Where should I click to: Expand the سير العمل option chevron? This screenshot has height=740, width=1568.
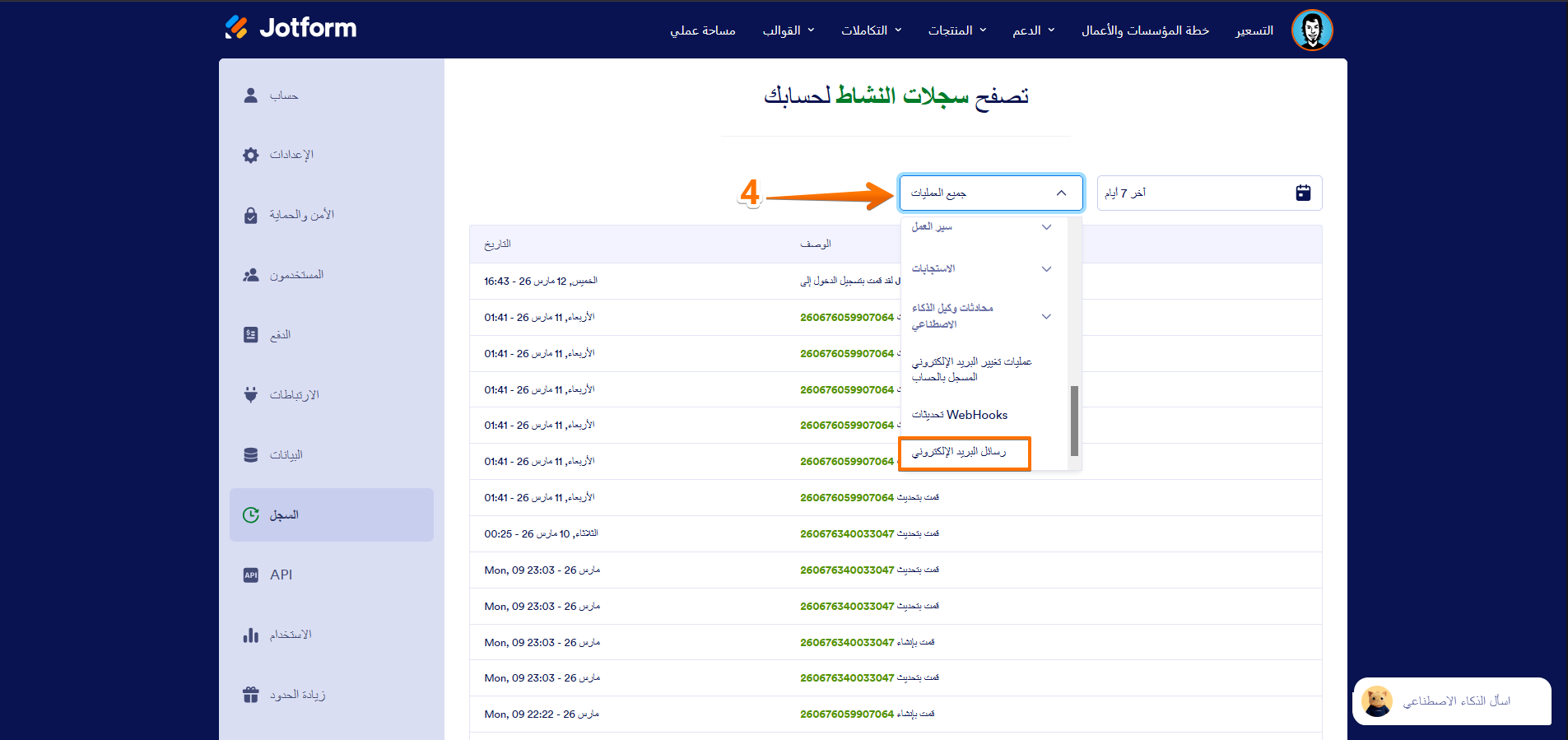tap(1046, 227)
